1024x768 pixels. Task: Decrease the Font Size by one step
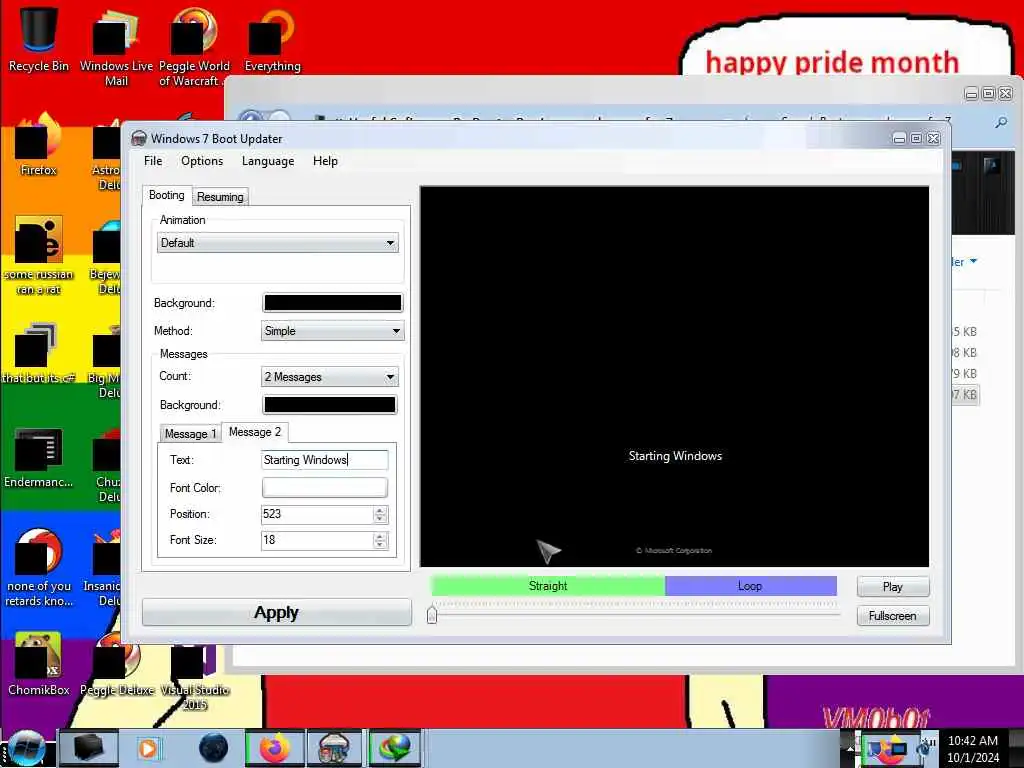(x=381, y=545)
